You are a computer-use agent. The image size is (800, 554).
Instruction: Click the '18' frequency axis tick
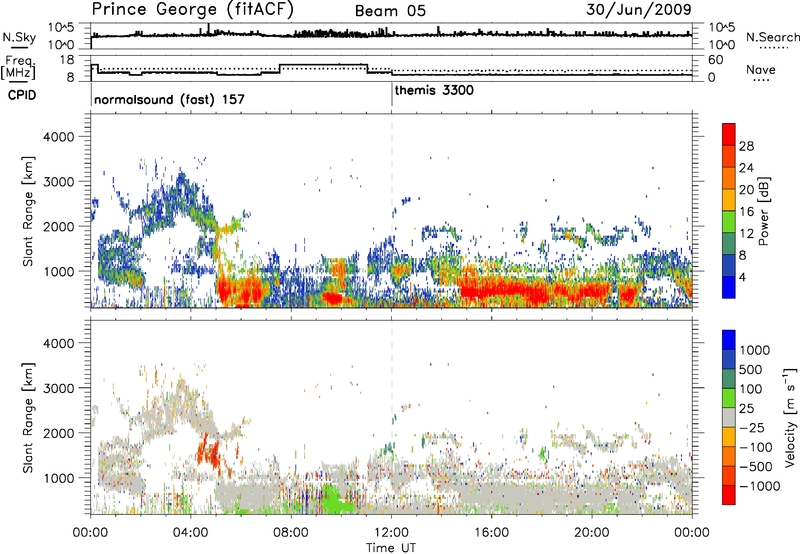click(67, 60)
